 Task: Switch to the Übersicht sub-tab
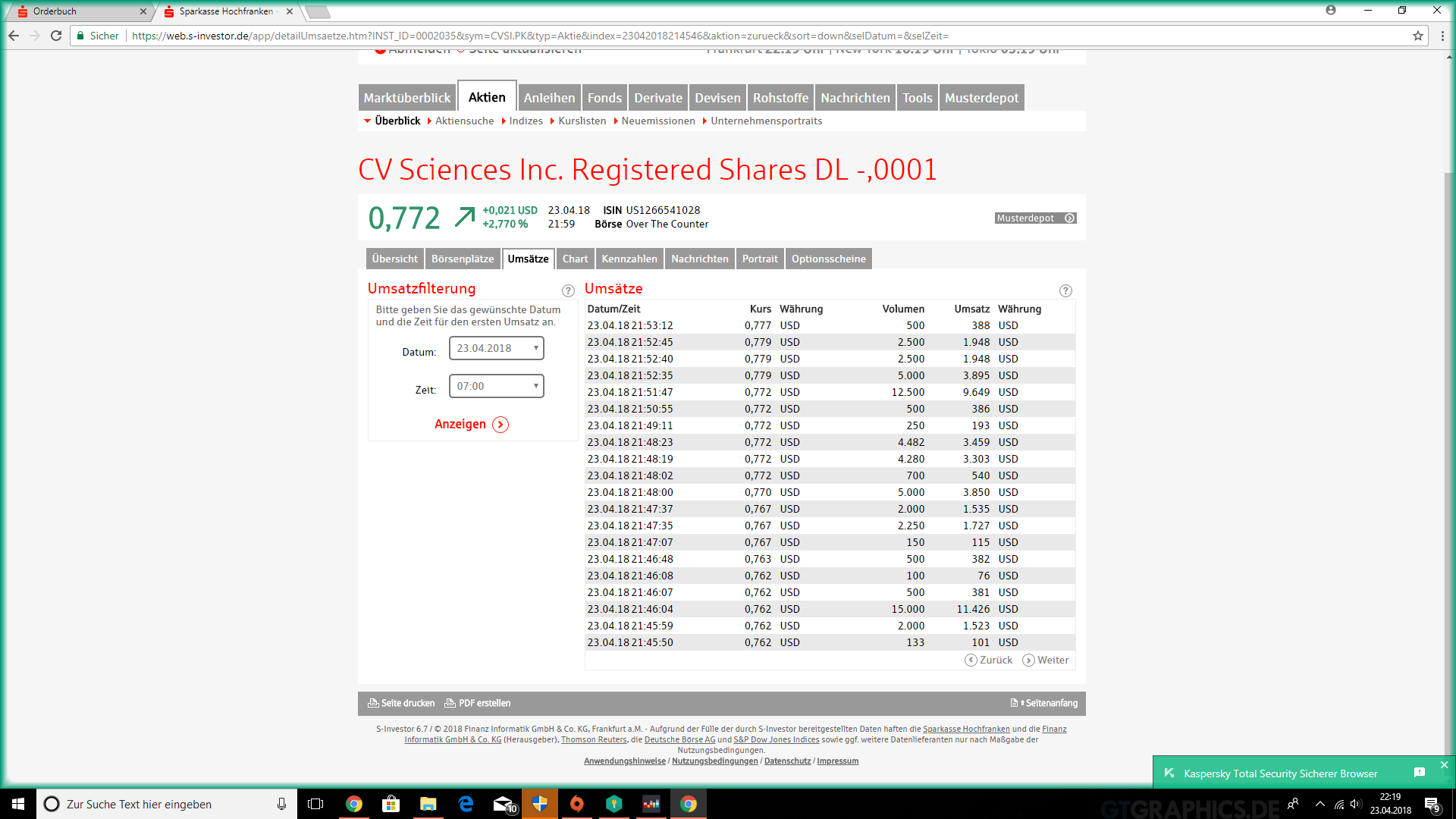click(x=394, y=259)
